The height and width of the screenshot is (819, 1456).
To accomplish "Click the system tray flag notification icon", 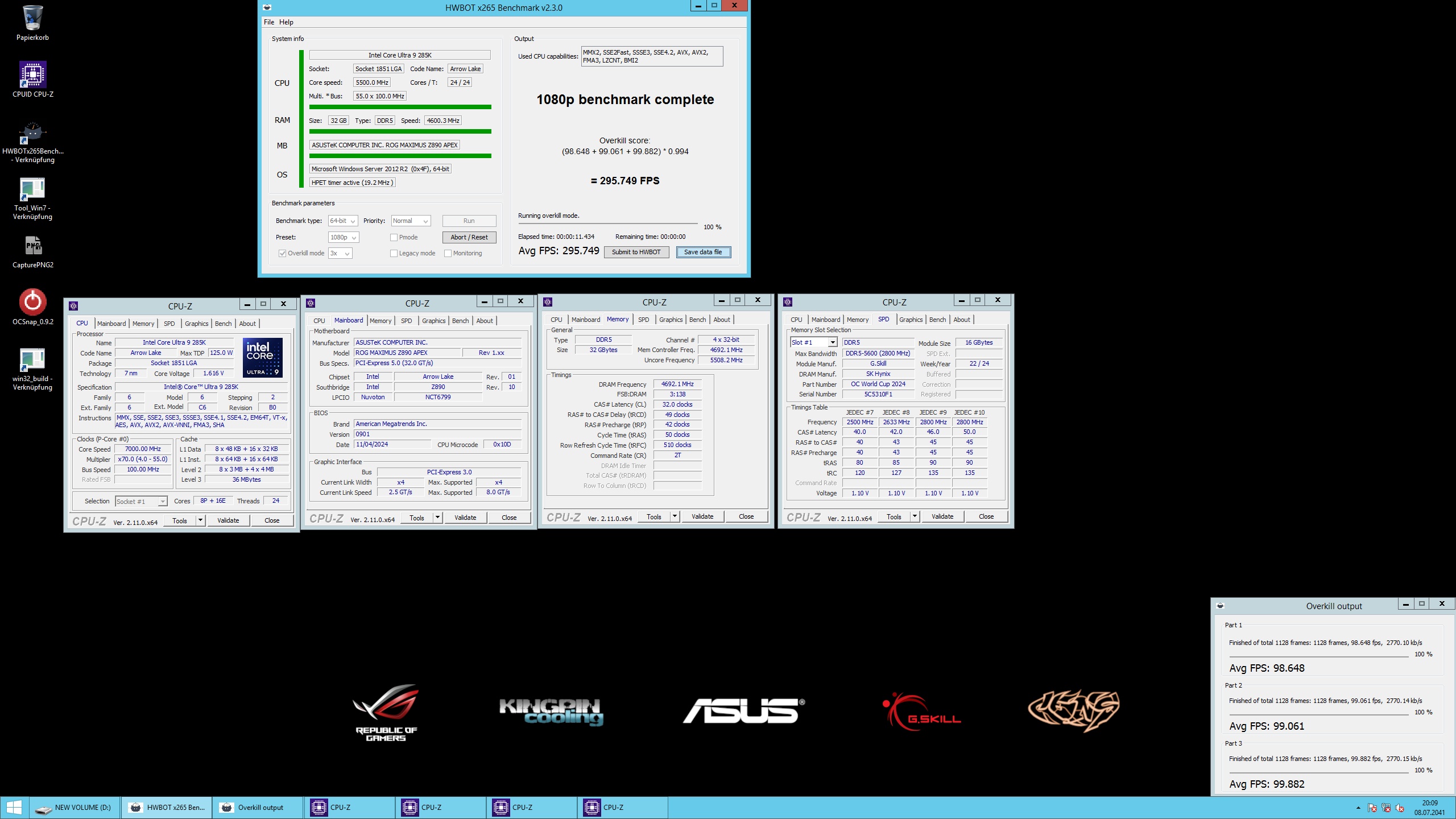I will coord(1372,808).
